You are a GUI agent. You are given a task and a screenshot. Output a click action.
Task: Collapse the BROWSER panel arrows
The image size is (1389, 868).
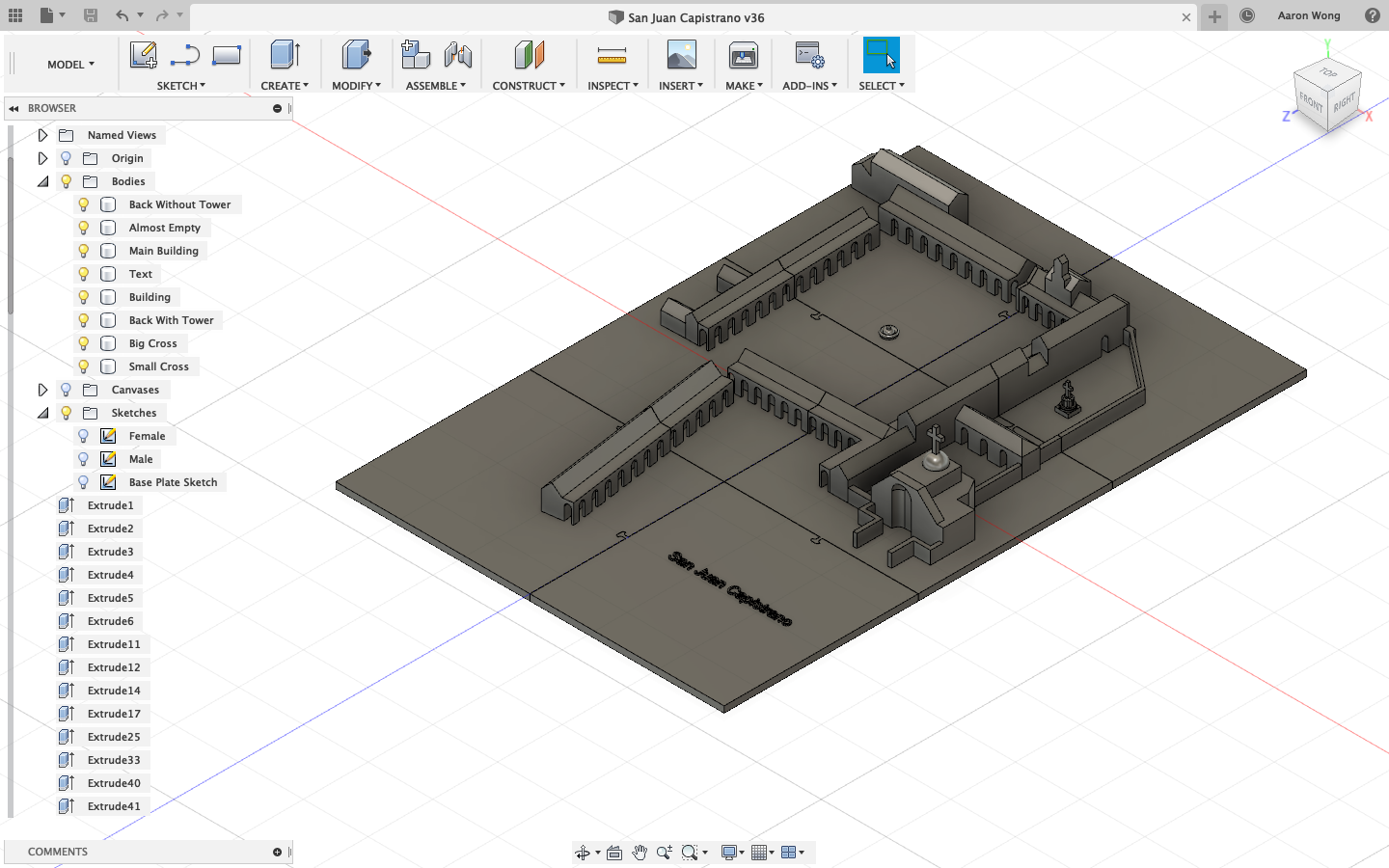14,109
